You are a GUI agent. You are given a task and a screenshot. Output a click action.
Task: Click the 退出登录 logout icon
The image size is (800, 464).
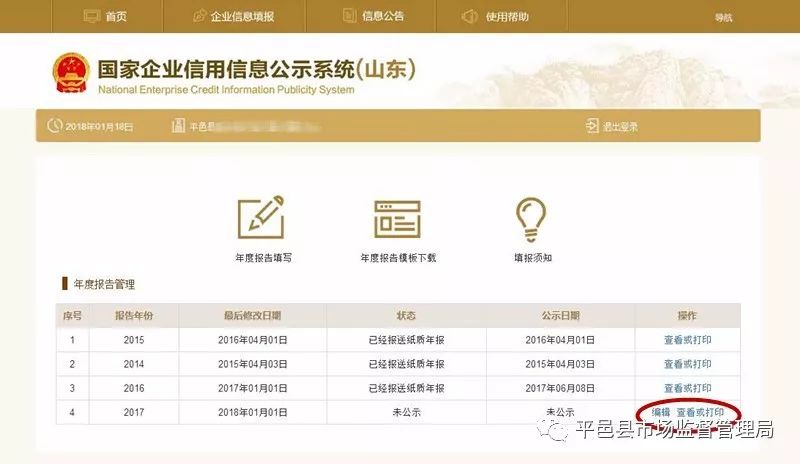592,126
